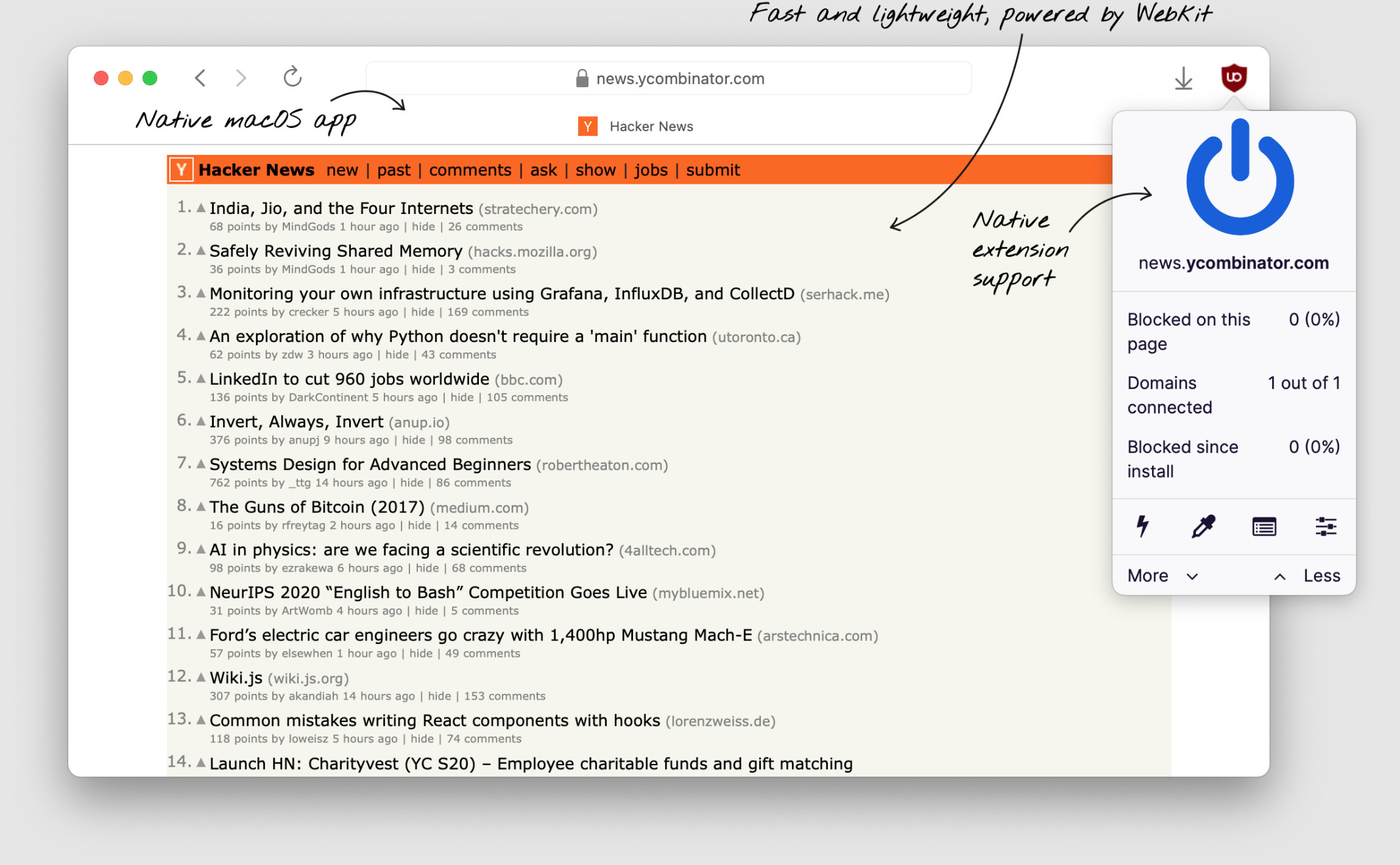This screenshot has width=1400, height=865.
Task: Click the browser back arrow
Action: click(200, 78)
